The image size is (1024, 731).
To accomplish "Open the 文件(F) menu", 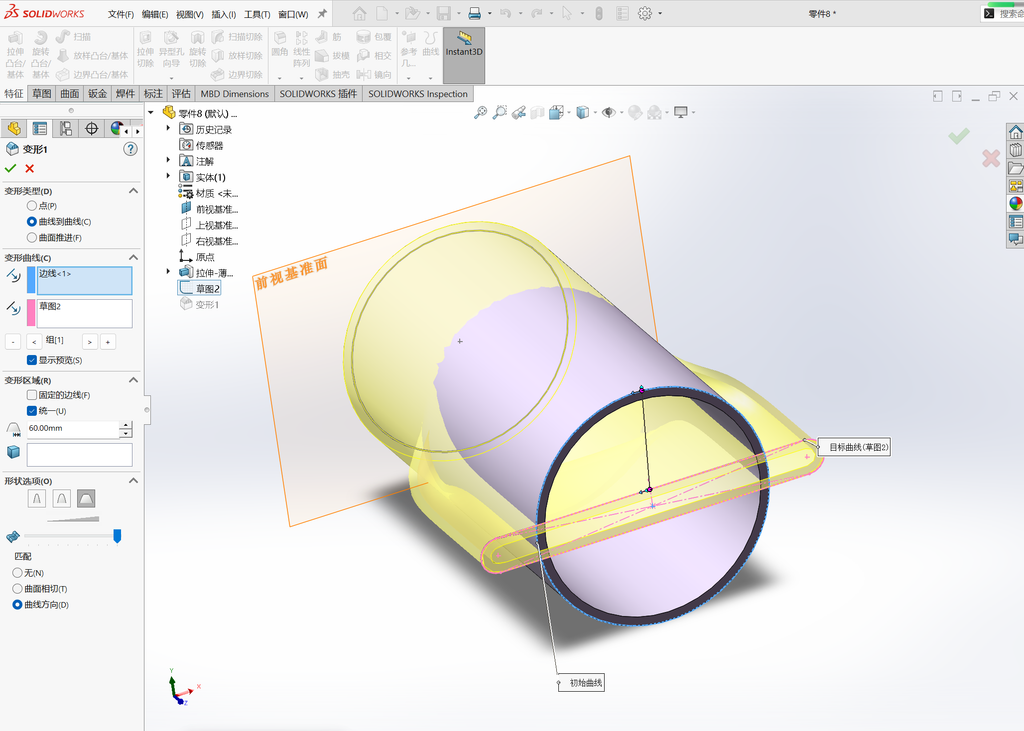I will tap(121, 14).
